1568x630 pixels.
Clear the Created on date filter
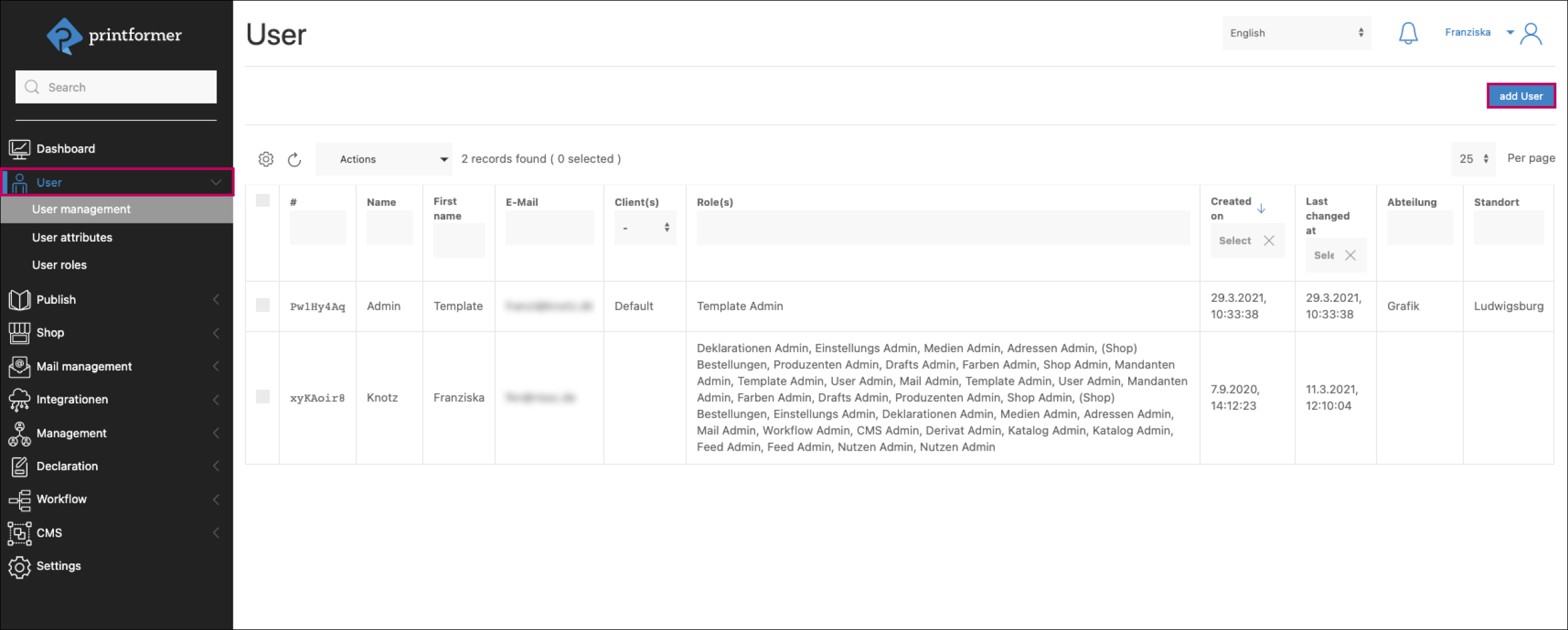pos(1269,241)
